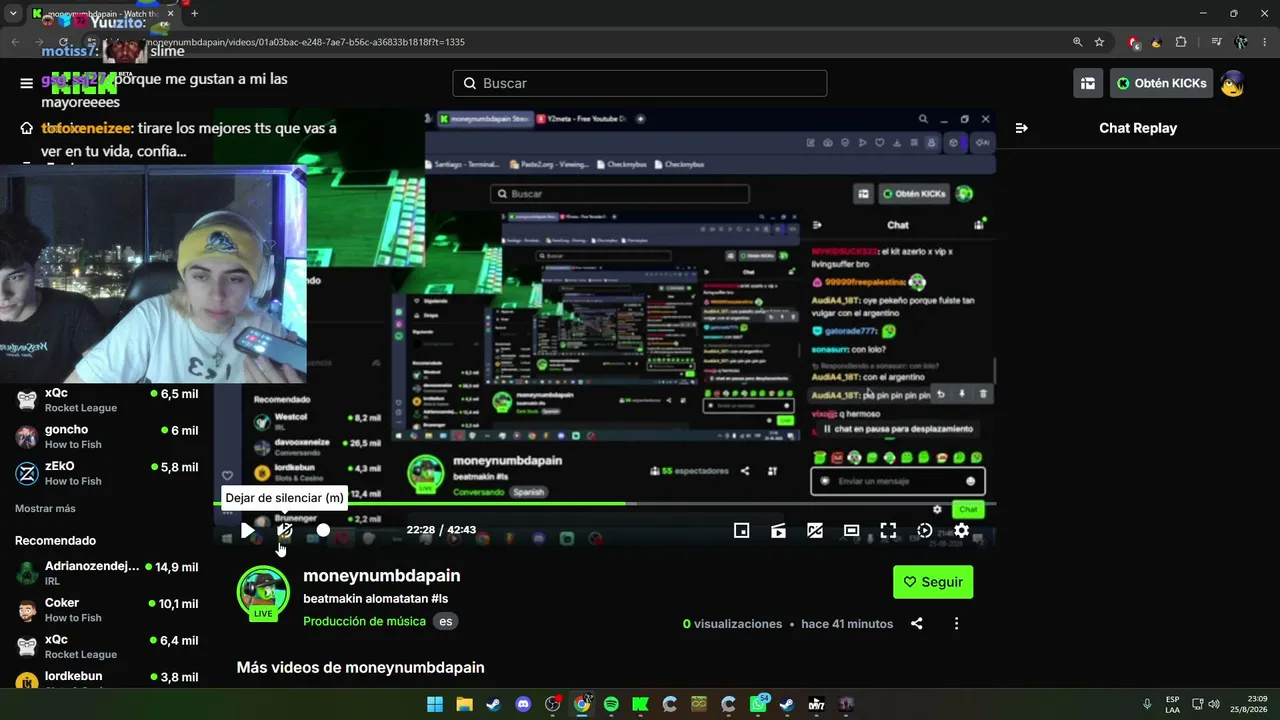Switch input language via ESP LAA indicator
Image resolution: width=1280 pixels, height=720 pixels.
pyautogui.click(x=1172, y=704)
